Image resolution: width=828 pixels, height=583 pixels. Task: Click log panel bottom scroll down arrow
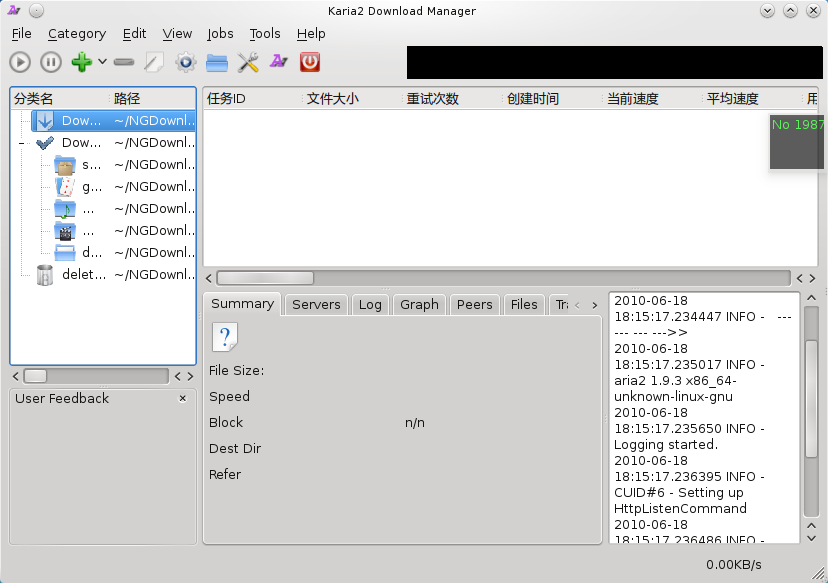(812, 539)
